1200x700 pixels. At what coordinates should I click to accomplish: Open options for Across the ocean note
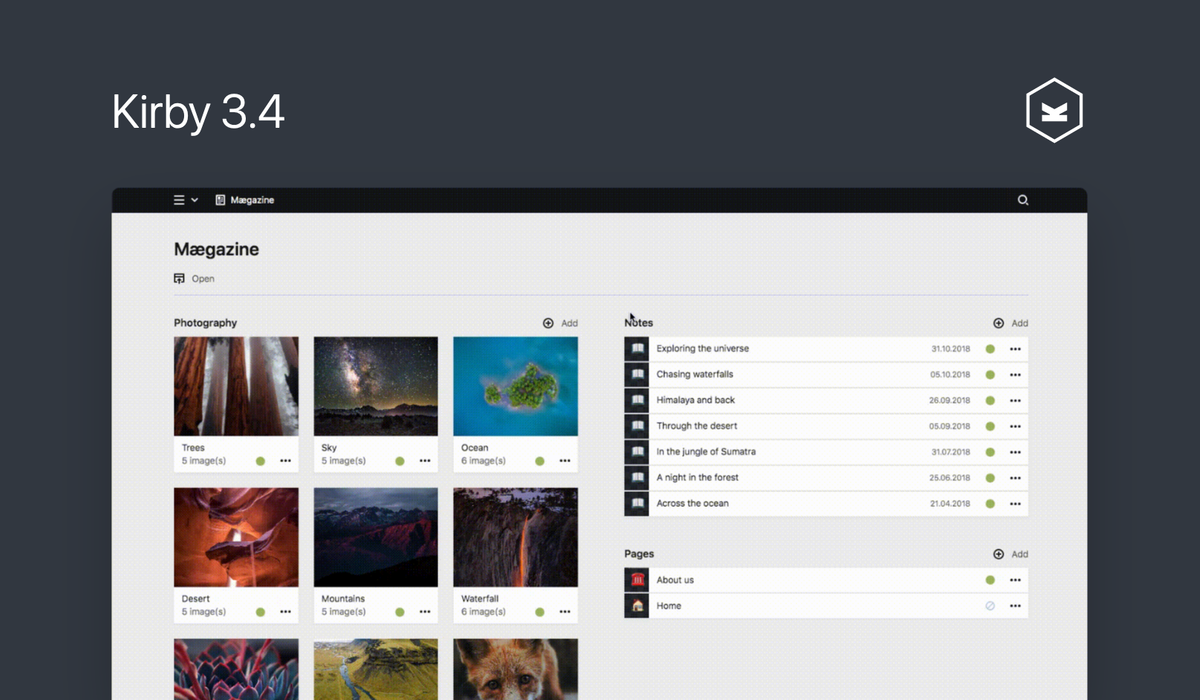[1015, 504]
